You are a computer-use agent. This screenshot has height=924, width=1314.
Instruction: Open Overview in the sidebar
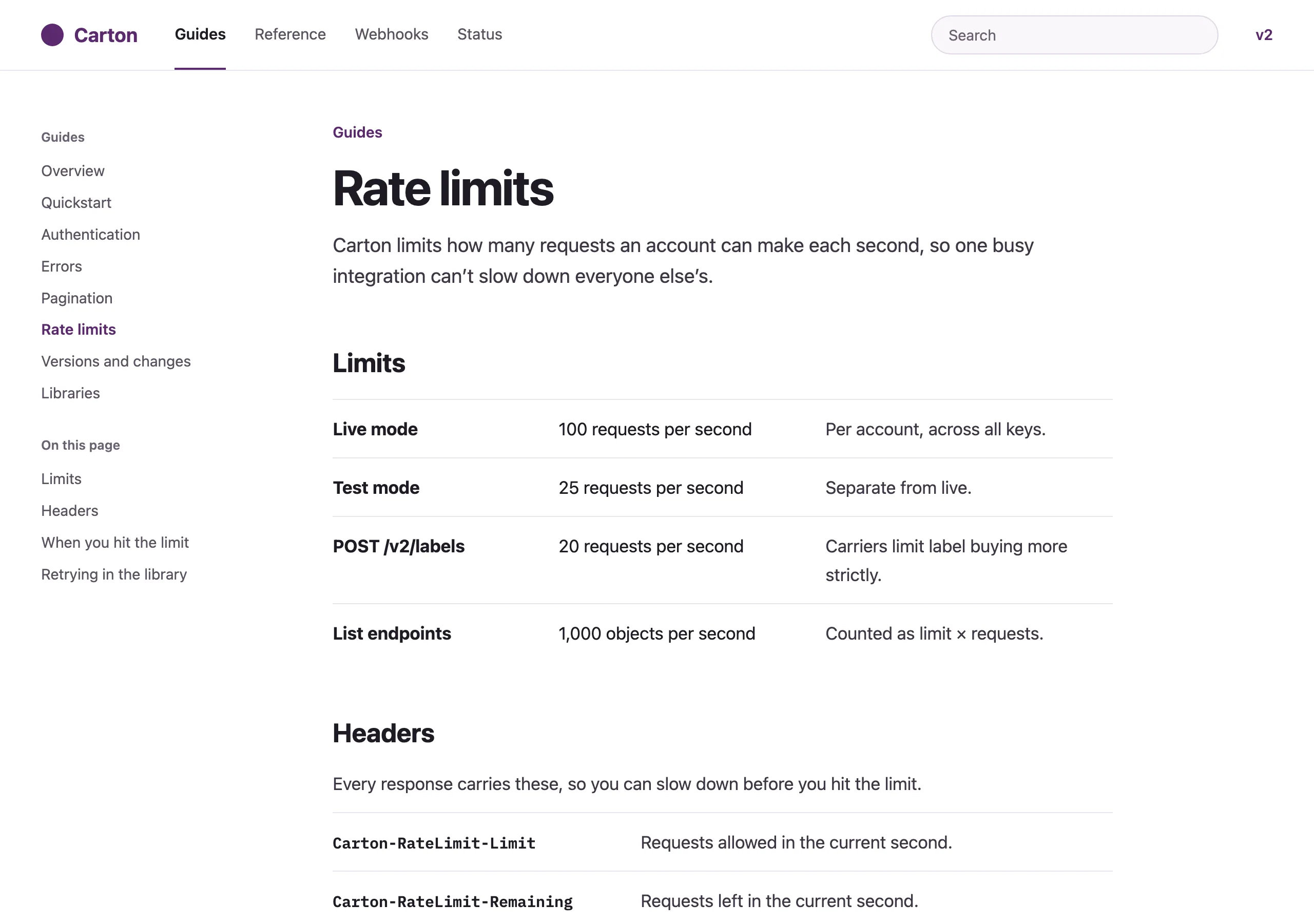coord(73,170)
